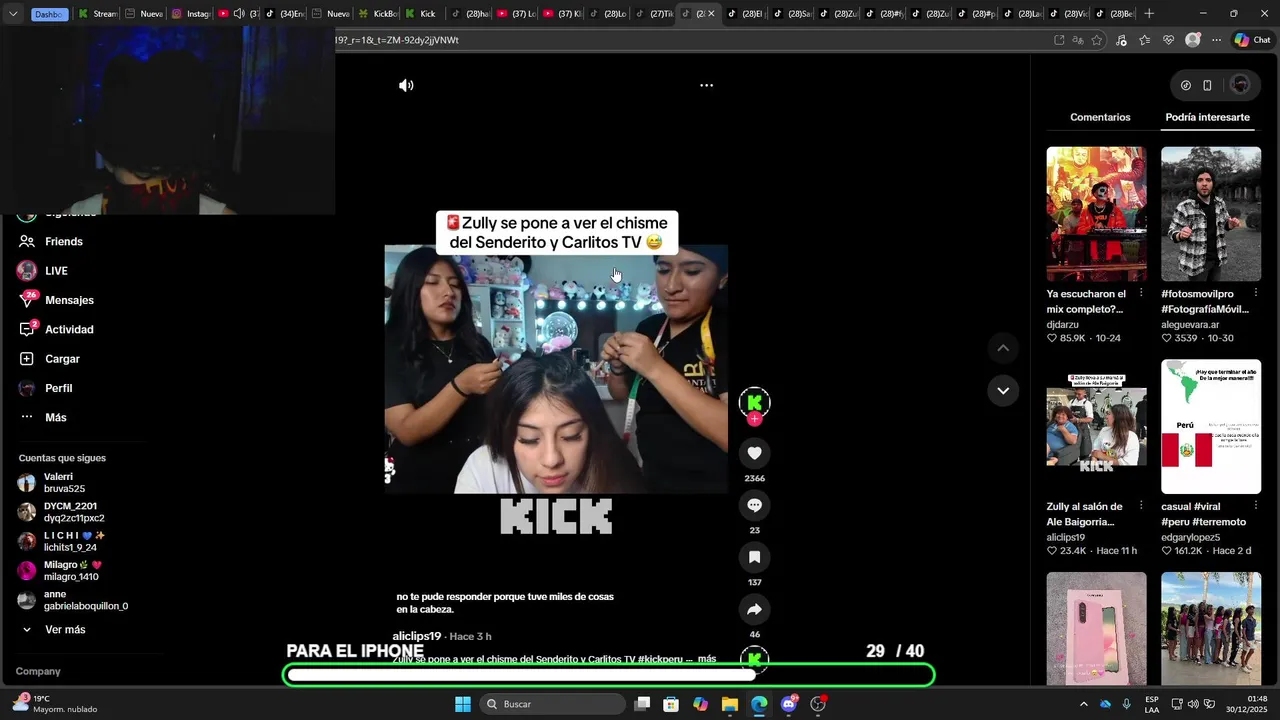Show hidden system tray icons chevron
The image size is (1280, 720).
point(1084,704)
